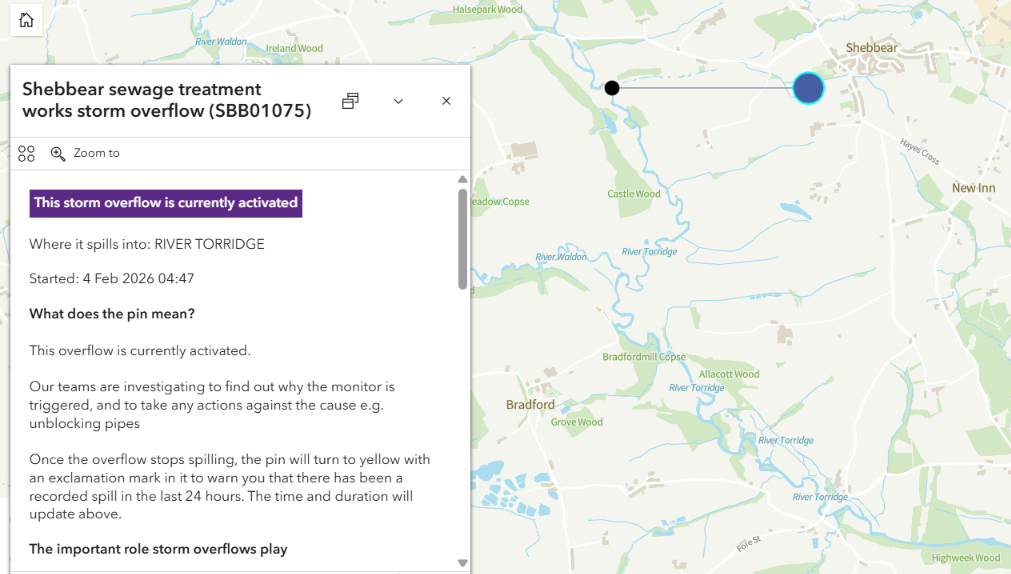Click the Shebbear village label on map
1011x574 pixels.
click(871, 48)
